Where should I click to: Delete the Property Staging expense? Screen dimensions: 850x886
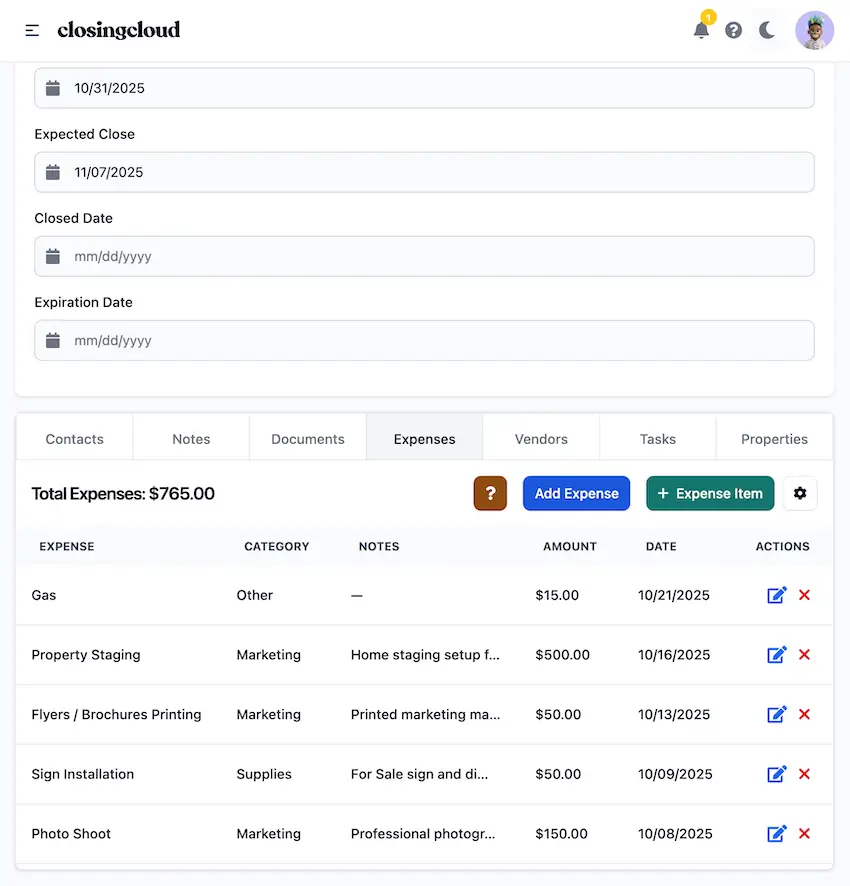804,655
